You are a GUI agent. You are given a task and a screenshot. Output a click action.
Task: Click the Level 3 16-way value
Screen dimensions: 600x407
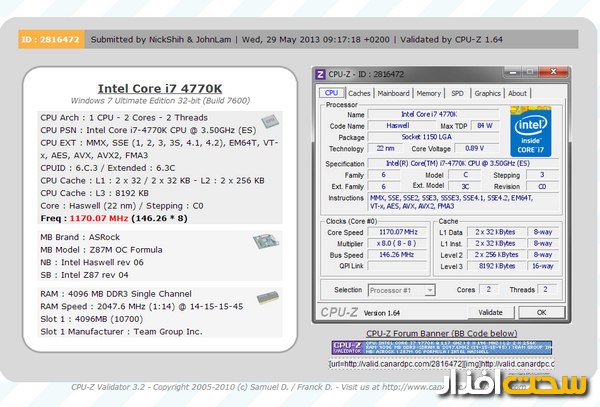tap(543, 266)
